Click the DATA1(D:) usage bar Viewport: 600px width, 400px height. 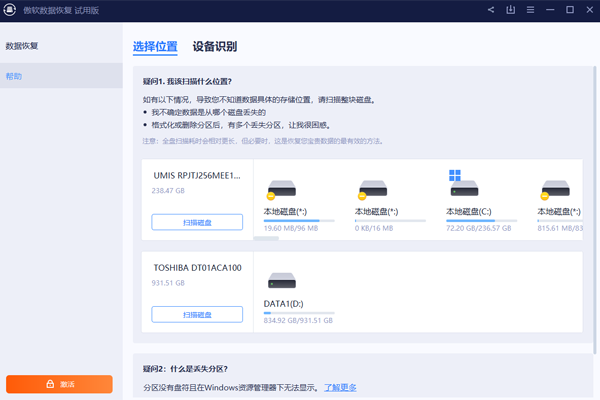click(298, 313)
